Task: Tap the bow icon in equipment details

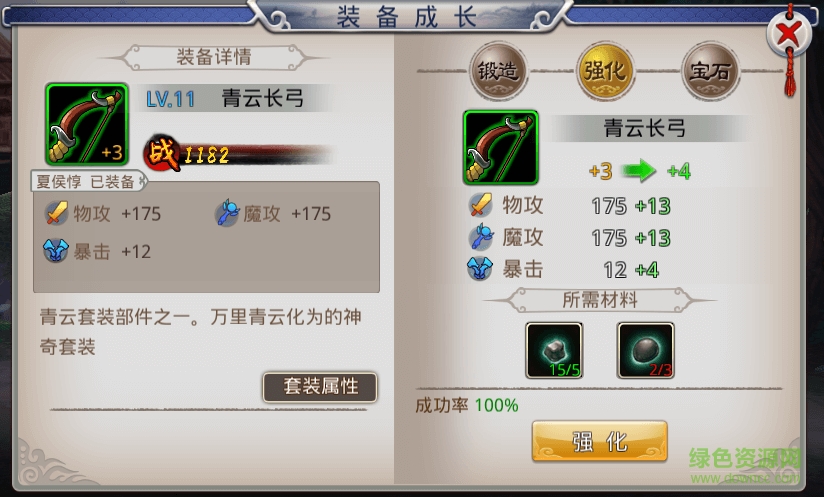Action: click(87, 125)
